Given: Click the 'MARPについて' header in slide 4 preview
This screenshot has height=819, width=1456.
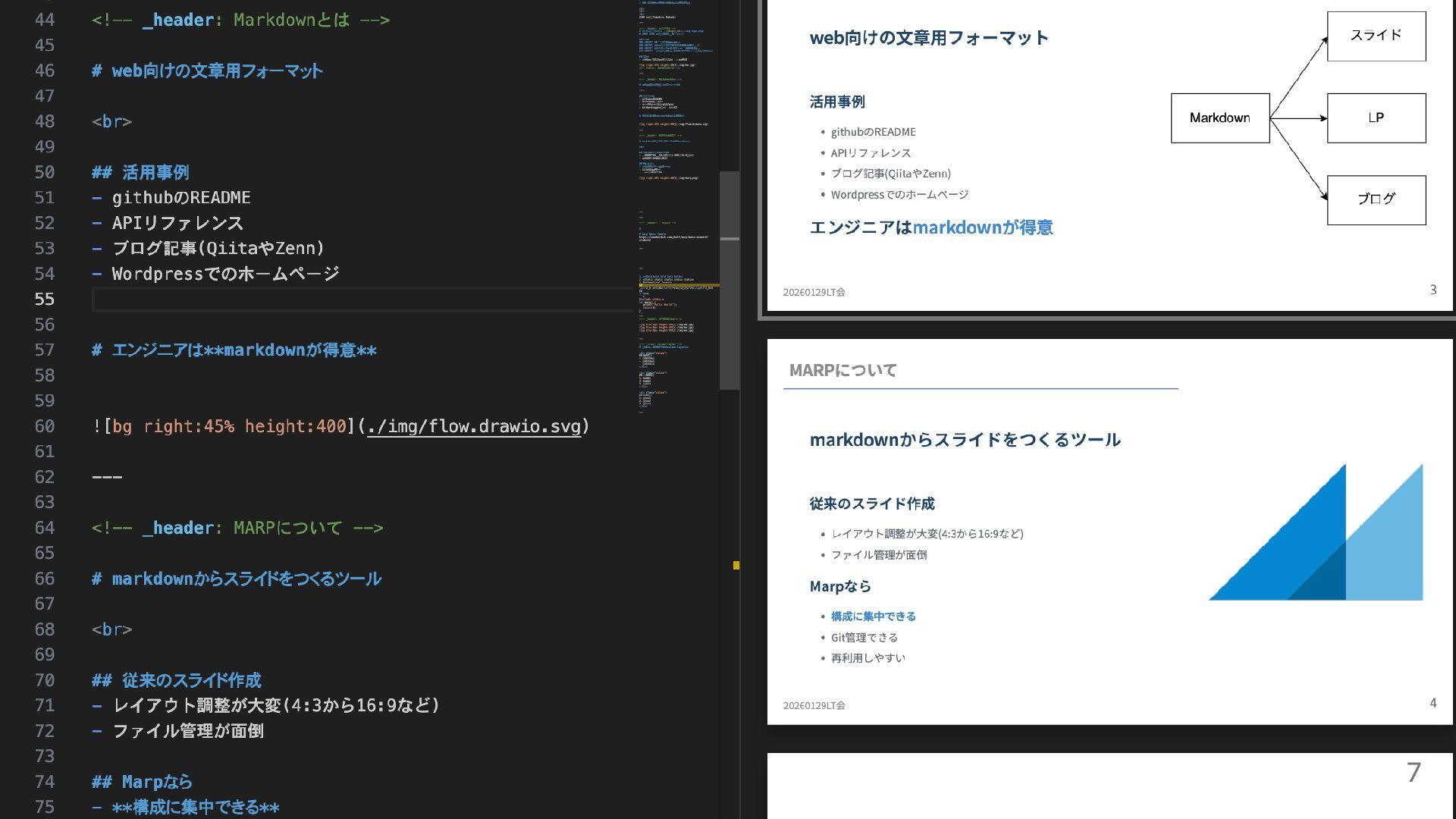Looking at the screenshot, I should click(x=843, y=370).
